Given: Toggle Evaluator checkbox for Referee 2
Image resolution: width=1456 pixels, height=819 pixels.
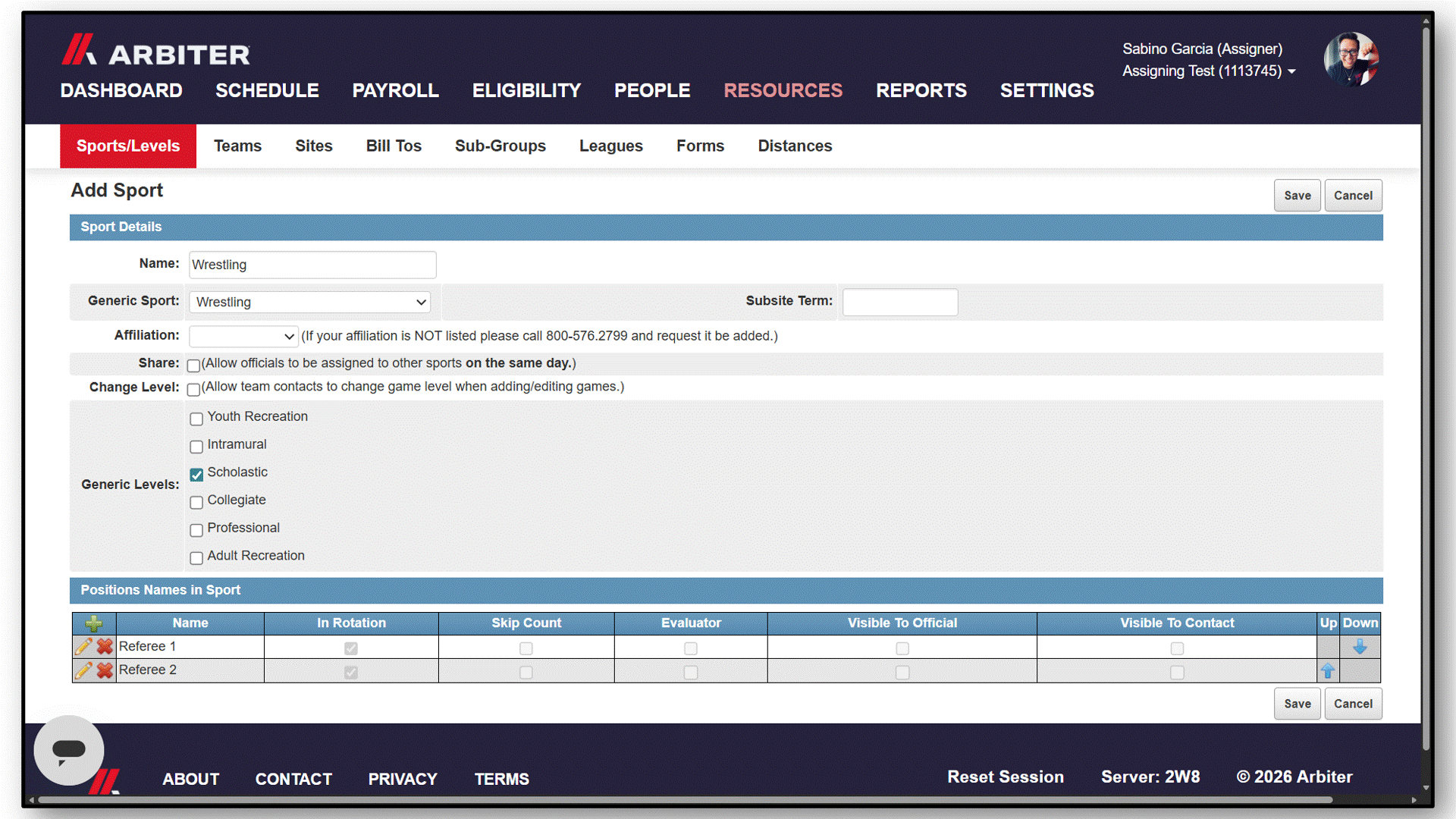Looking at the screenshot, I should (691, 672).
